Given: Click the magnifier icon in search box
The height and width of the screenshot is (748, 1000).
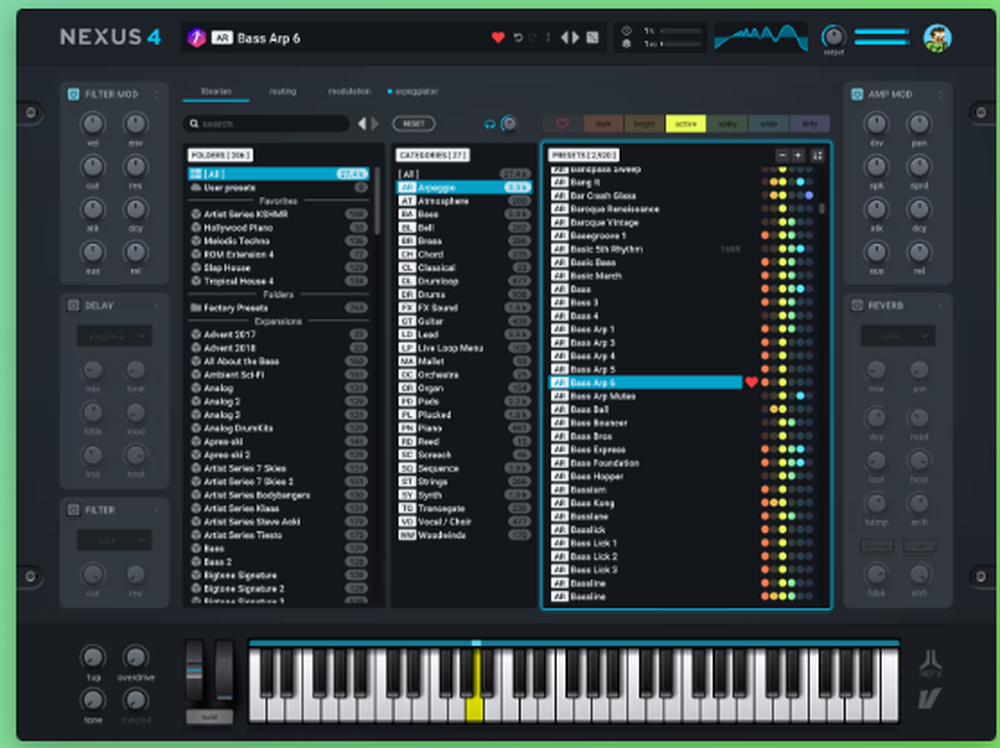Looking at the screenshot, I should [194, 124].
